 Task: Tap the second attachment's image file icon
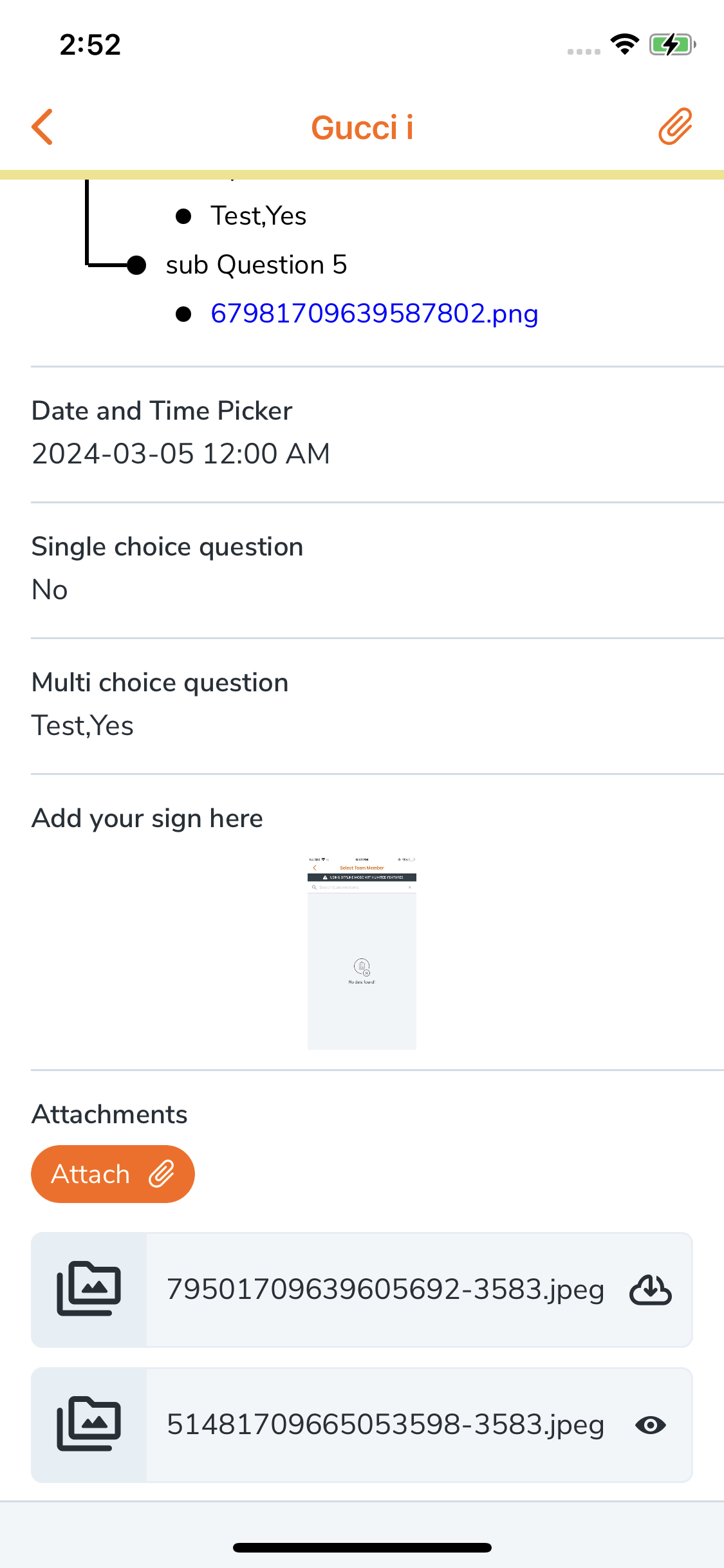pos(89,1424)
